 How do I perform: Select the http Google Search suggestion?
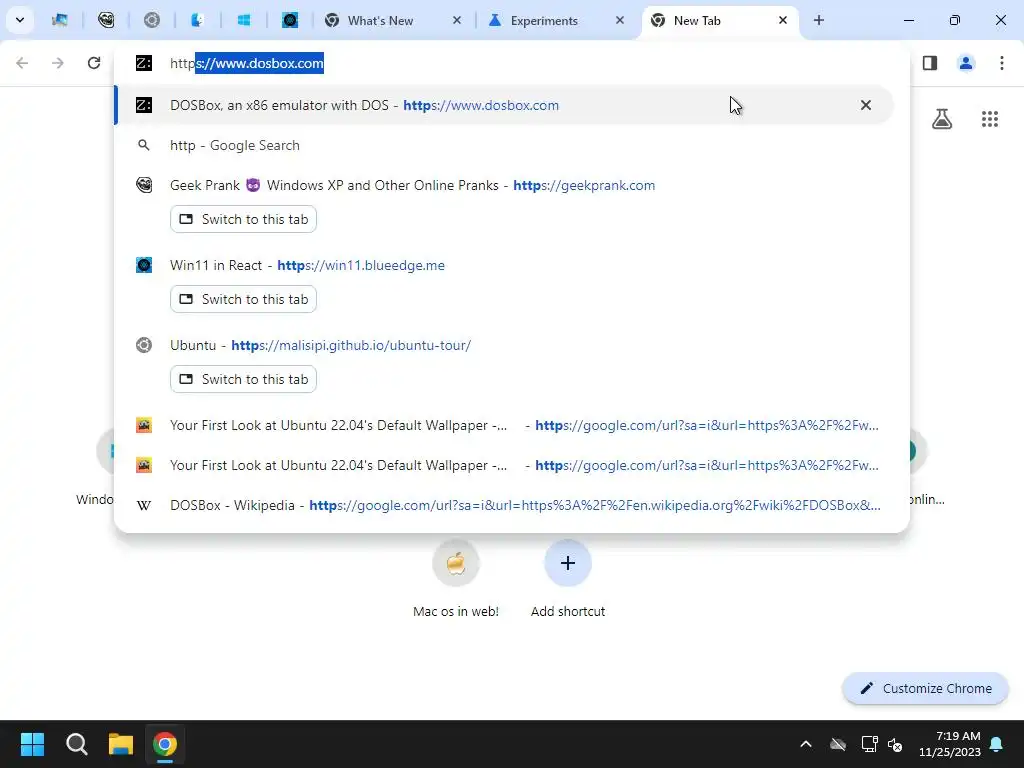(x=504, y=145)
